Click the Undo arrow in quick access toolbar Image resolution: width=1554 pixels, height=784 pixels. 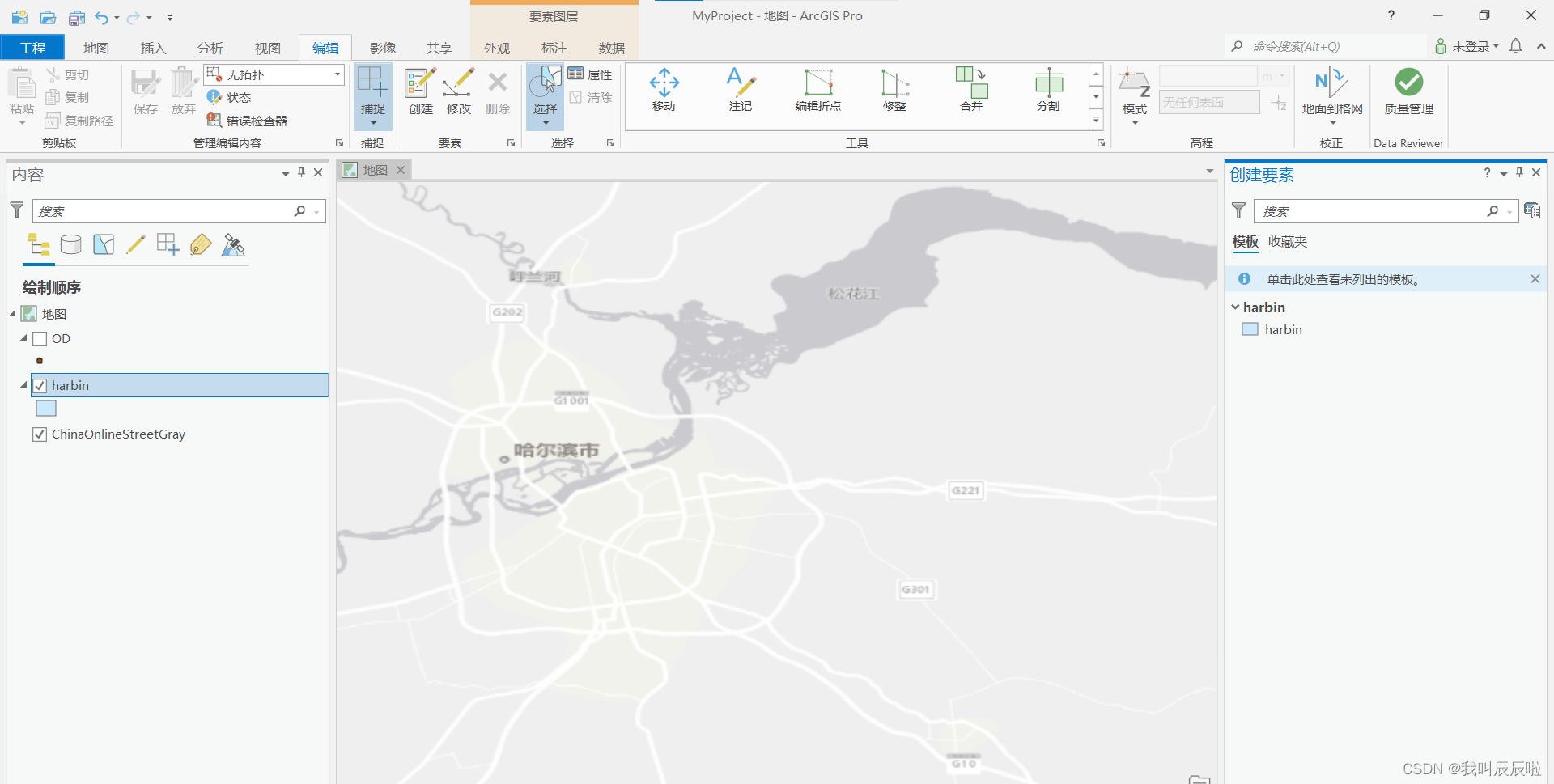pos(101,17)
